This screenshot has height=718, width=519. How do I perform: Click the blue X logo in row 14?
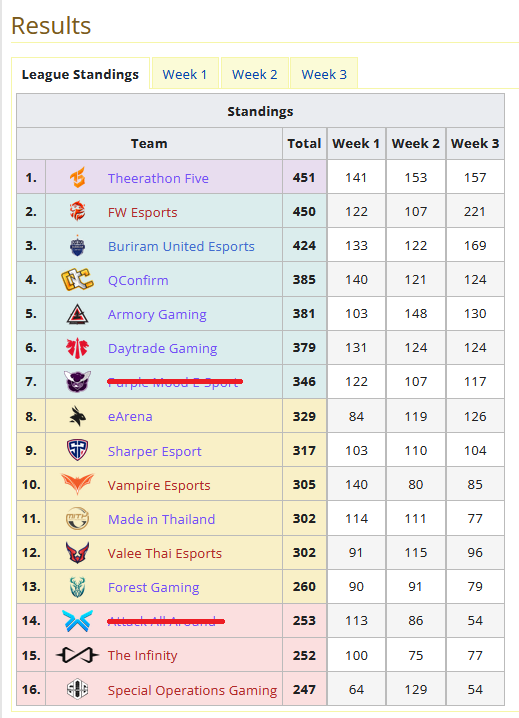(77, 621)
